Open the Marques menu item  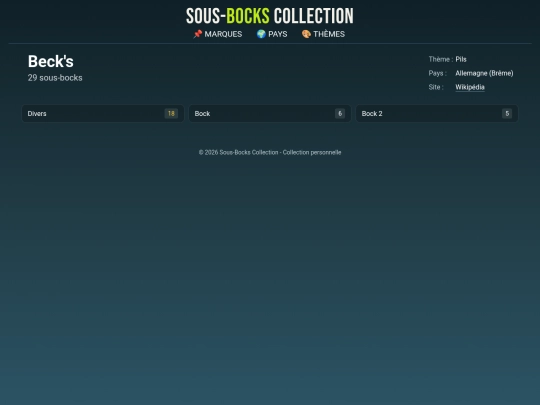click(218, 34)
